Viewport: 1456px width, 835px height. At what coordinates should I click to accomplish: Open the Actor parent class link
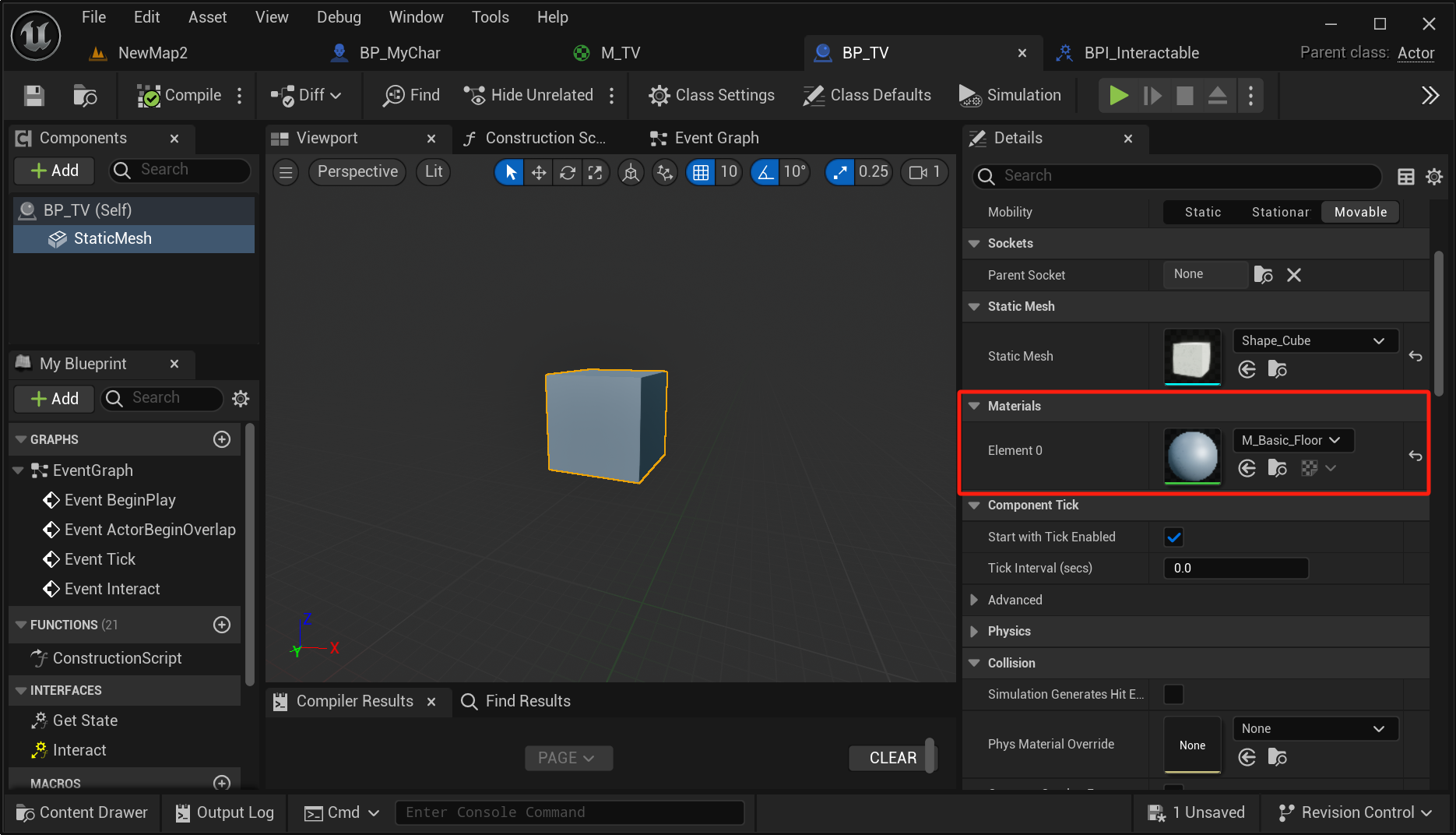tap(1416, 53)
